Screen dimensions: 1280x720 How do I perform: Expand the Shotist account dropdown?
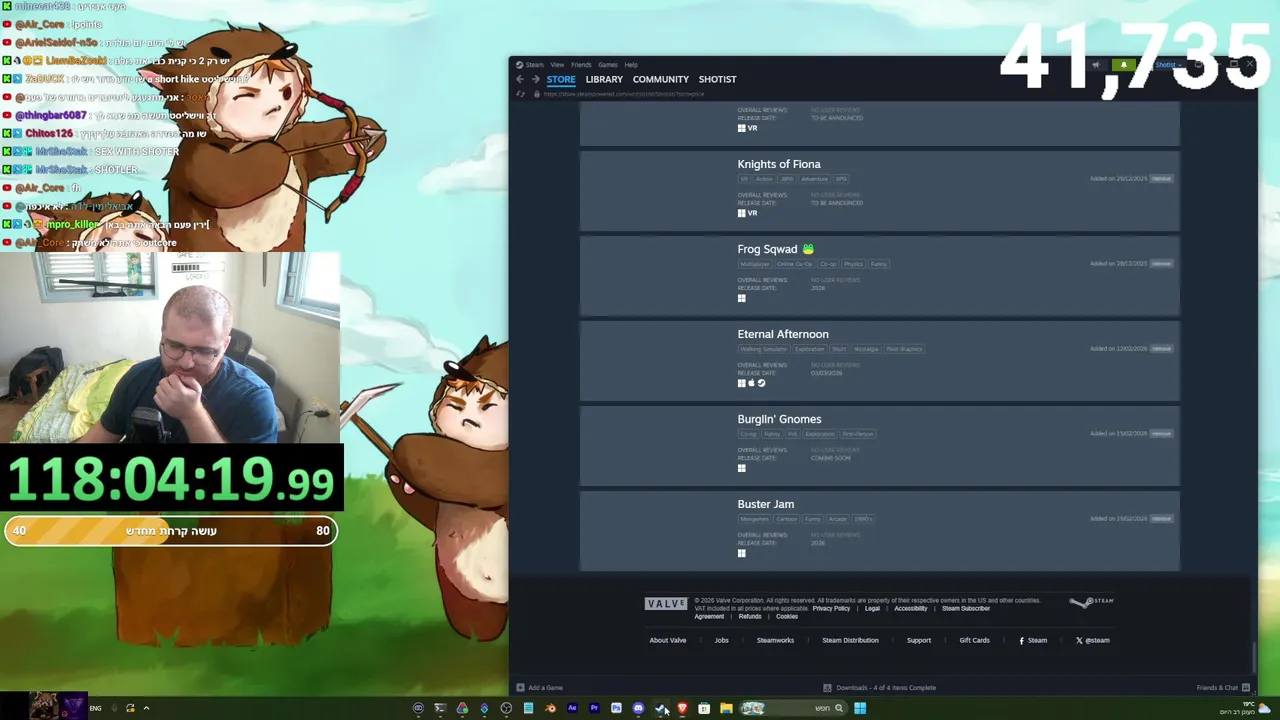1167,65
